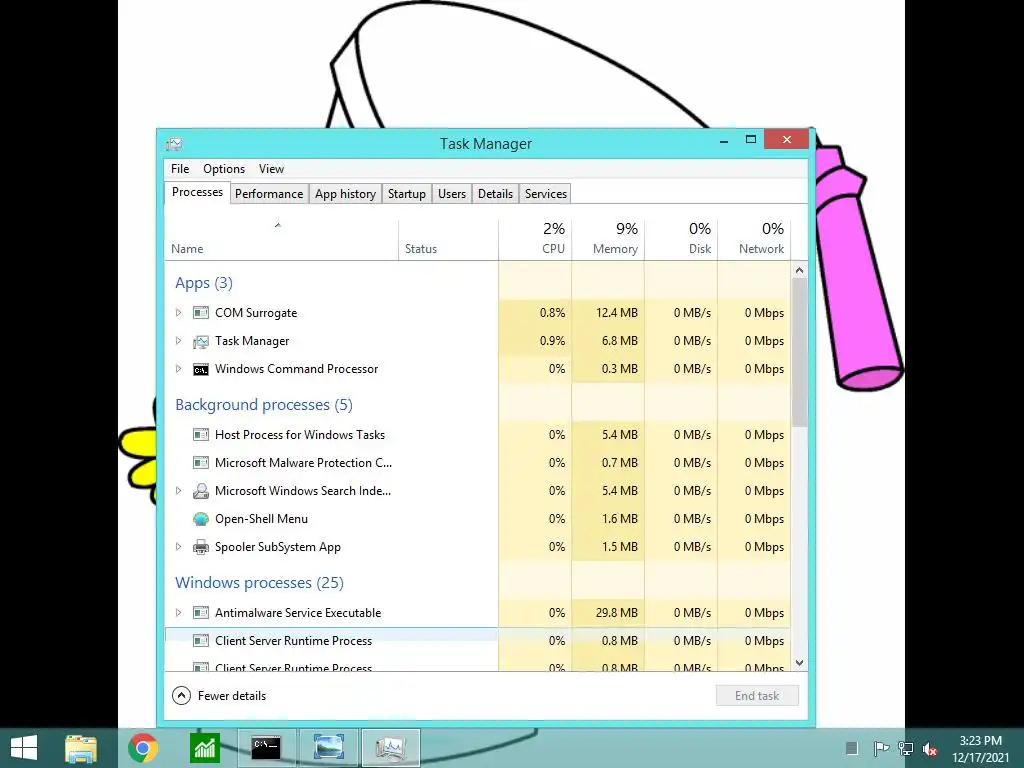Open the File menu
1024x768 pixels.
pyautogui.click(x=180, y=169)
